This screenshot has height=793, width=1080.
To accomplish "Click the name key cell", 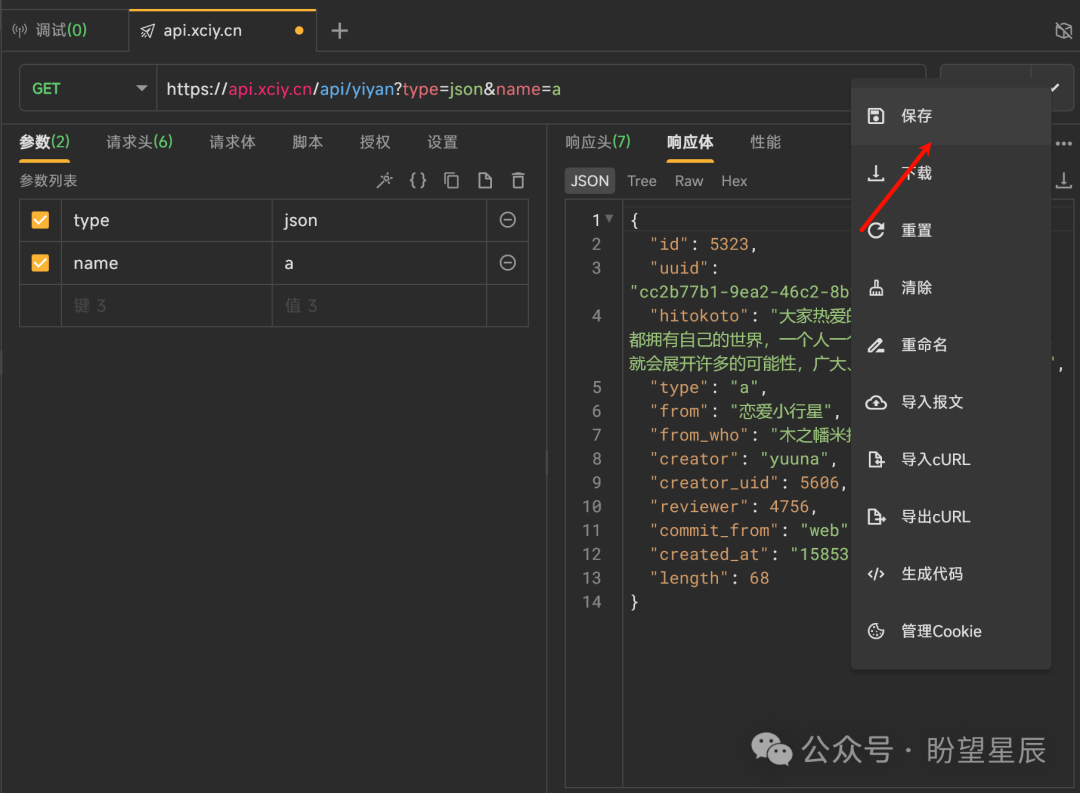I will 167,263.
